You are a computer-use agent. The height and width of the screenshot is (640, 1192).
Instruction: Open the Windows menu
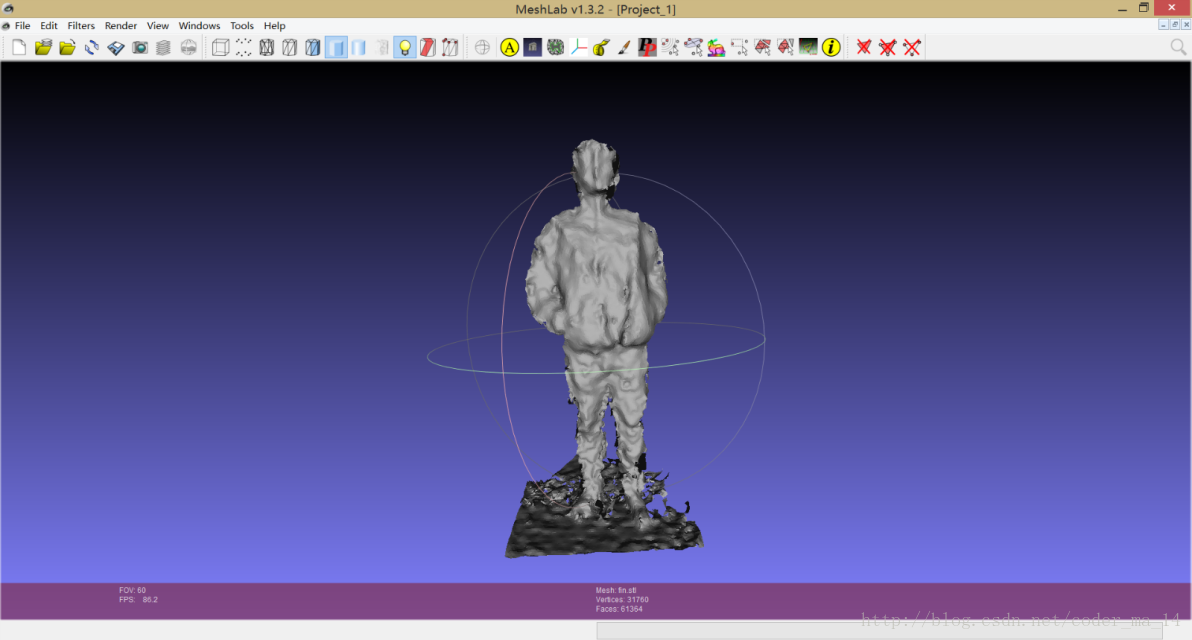tap(199, 25)
